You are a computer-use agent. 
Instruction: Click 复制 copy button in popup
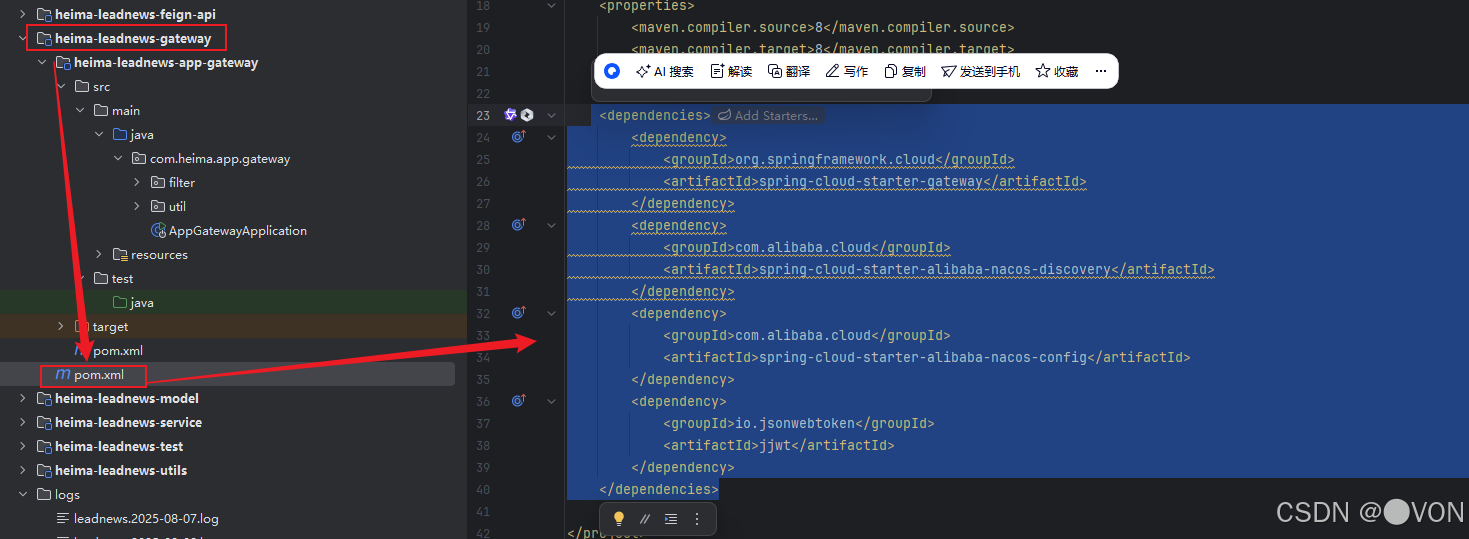(905, 71)
